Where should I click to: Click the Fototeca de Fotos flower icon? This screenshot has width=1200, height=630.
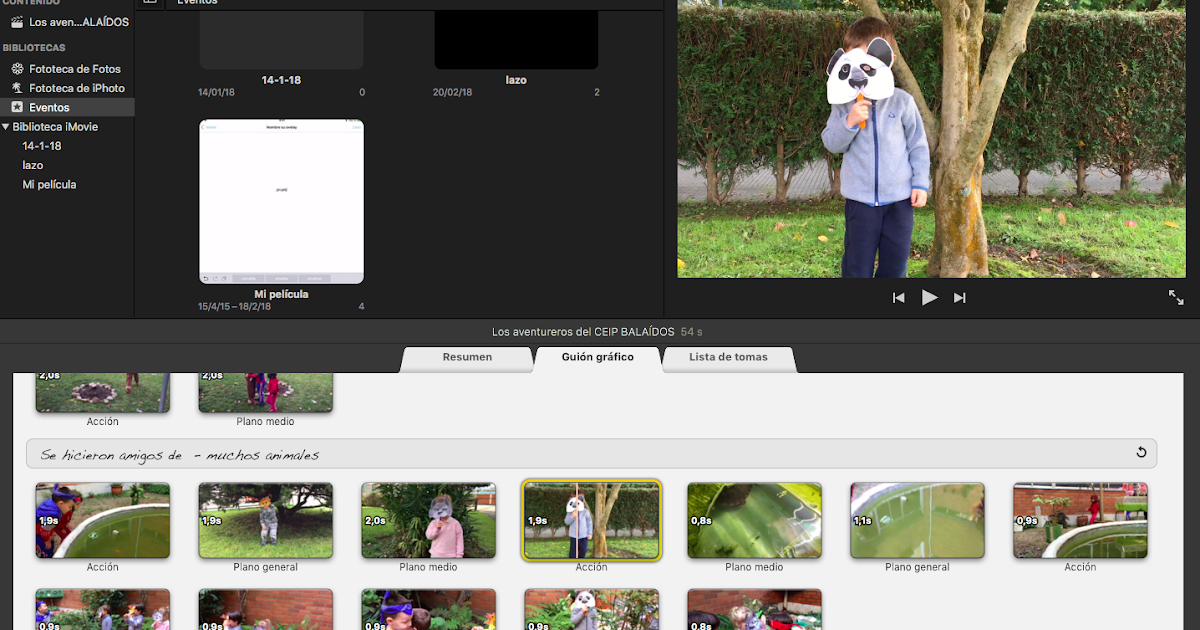tap(17, 69)
